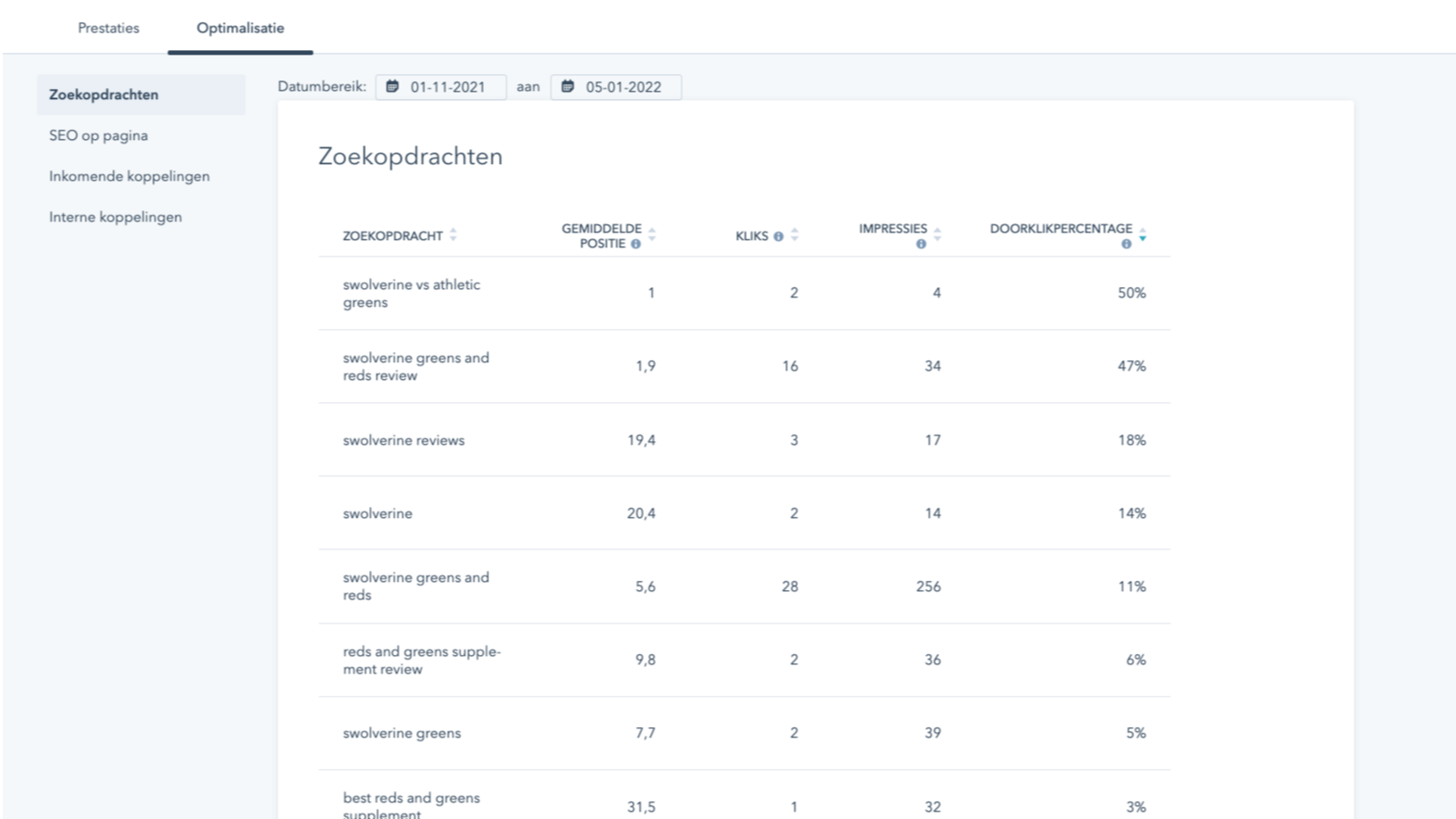
Task: Open Interne koppelingen section
Action: pyautogui.click(x=115, y=217)
